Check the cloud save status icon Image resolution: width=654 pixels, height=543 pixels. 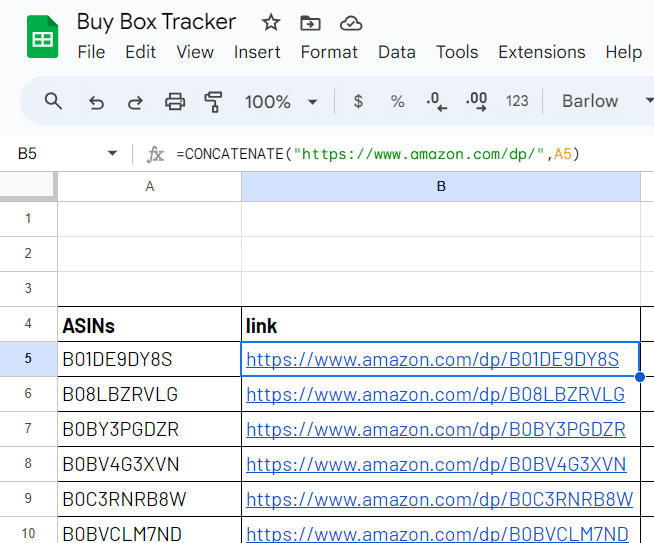(x=351, y=22)
